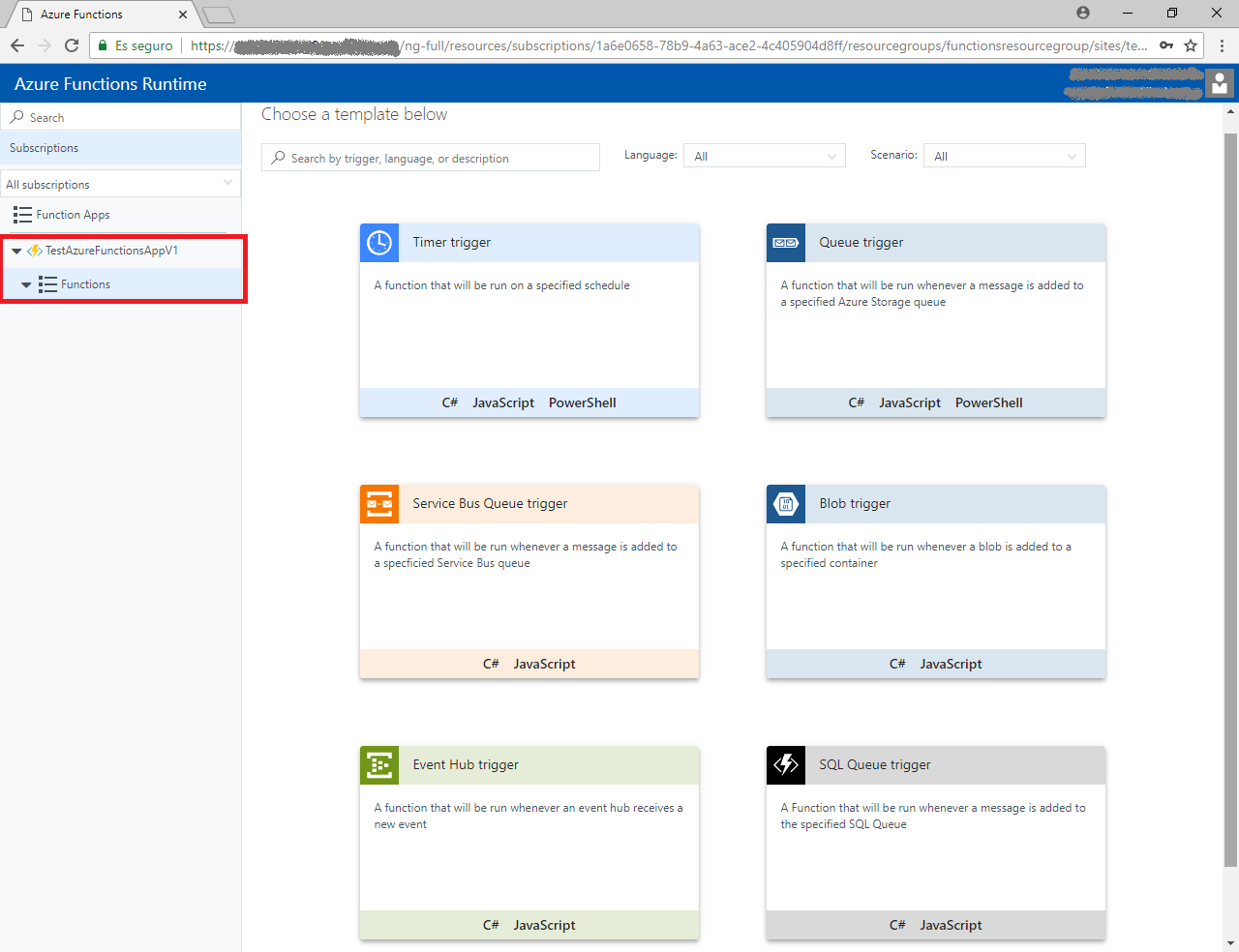Click the saved password key icon
The width and height of the screenshot is (1239, 952).
click(x=1166, y=45)
